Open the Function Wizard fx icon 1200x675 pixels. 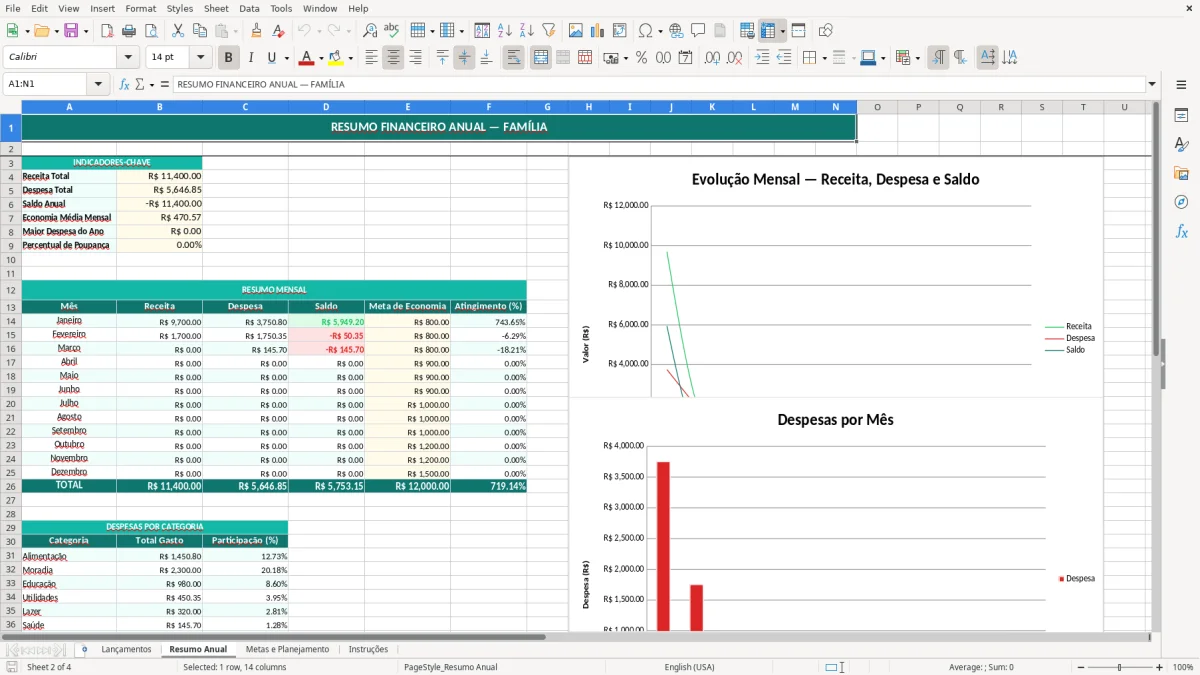coord(125,84)
